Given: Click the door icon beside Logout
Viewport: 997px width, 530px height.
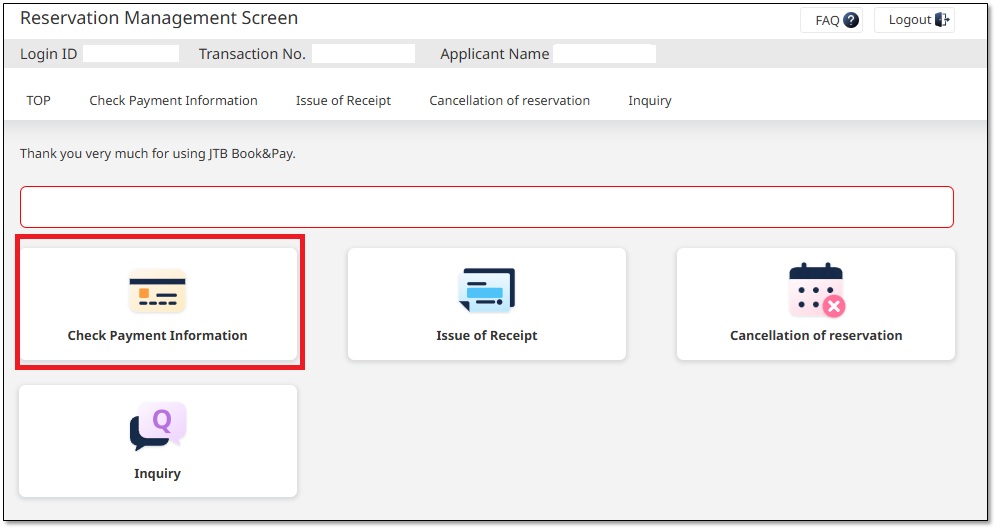Looking at the screenshot, I should point(942,20).
